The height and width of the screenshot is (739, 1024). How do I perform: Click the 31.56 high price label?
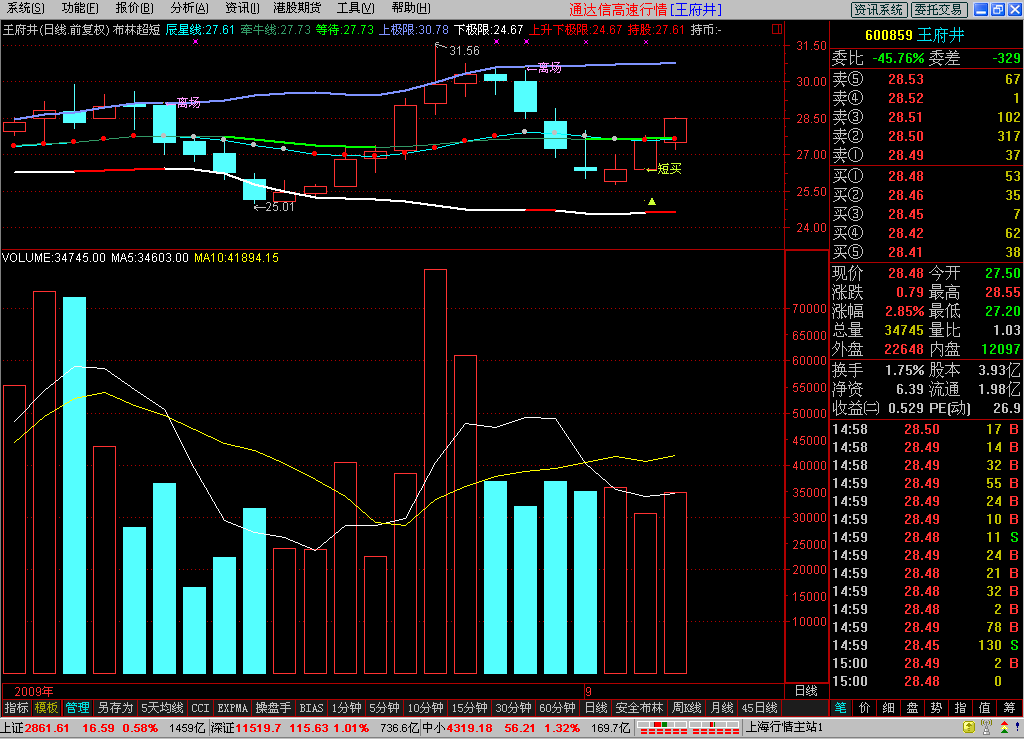click(x=464, y=51)
